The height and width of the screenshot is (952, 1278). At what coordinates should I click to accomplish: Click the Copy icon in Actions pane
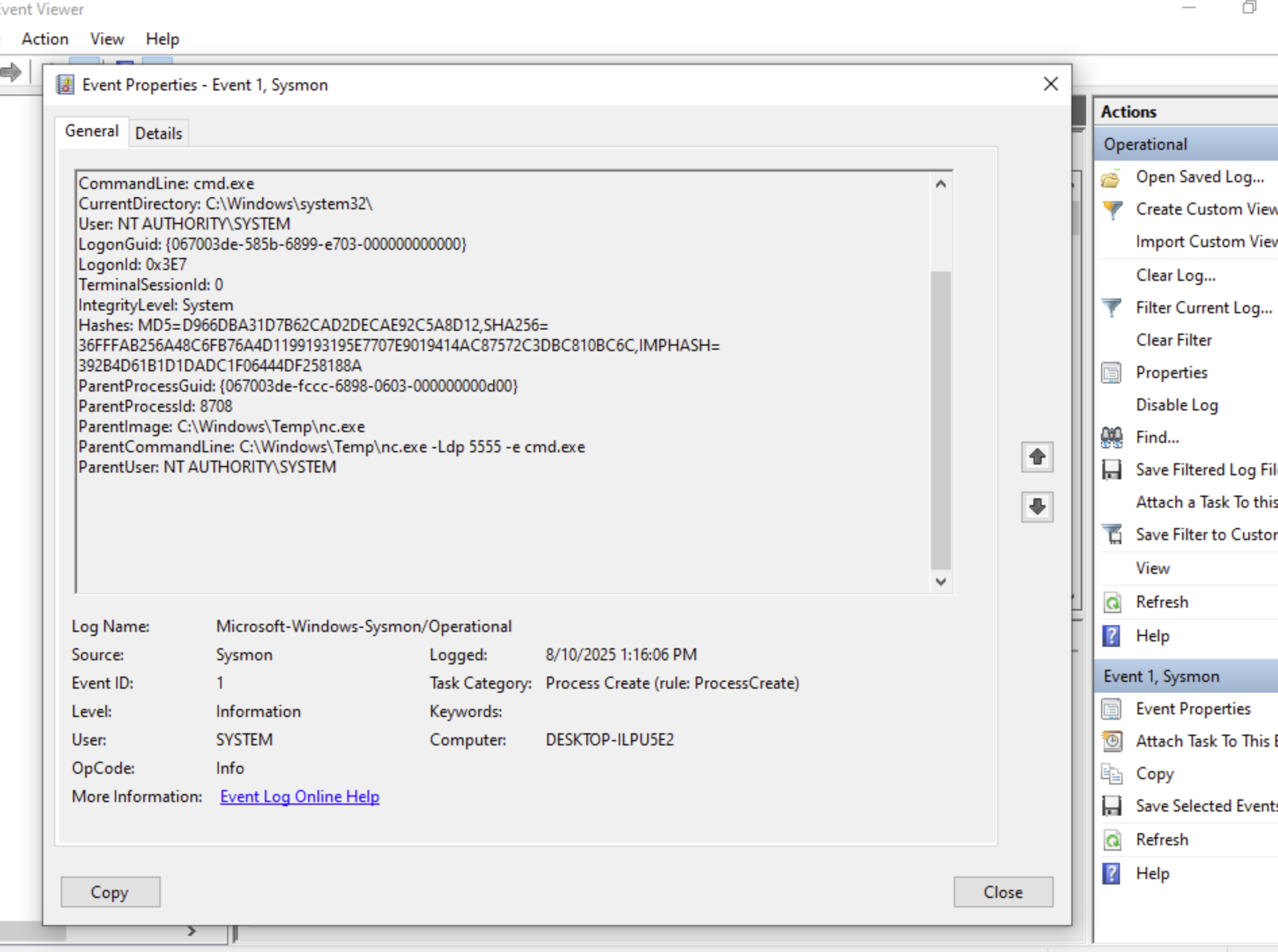click(1111, 774)
